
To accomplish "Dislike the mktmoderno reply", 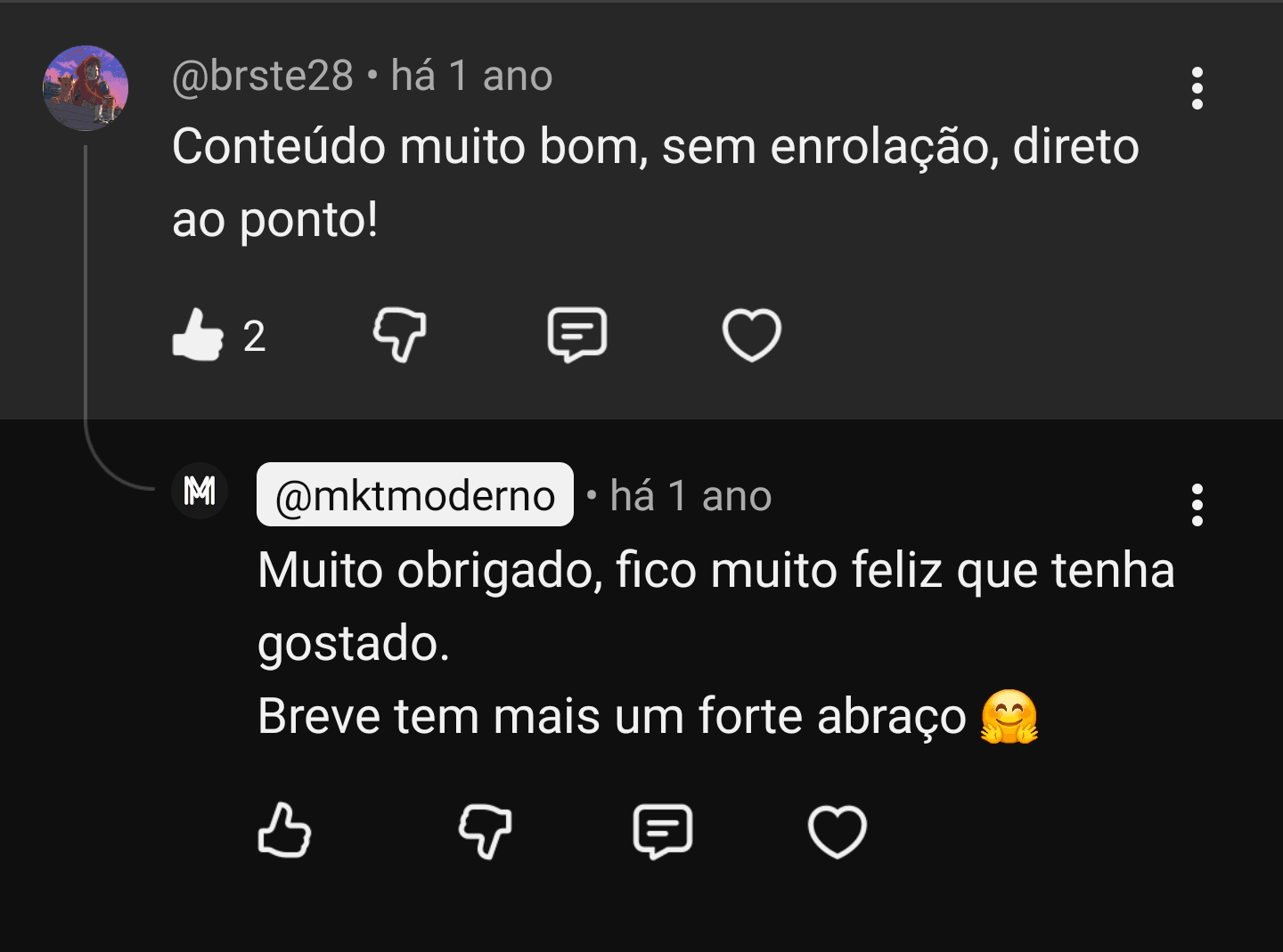I will [485, 831].
